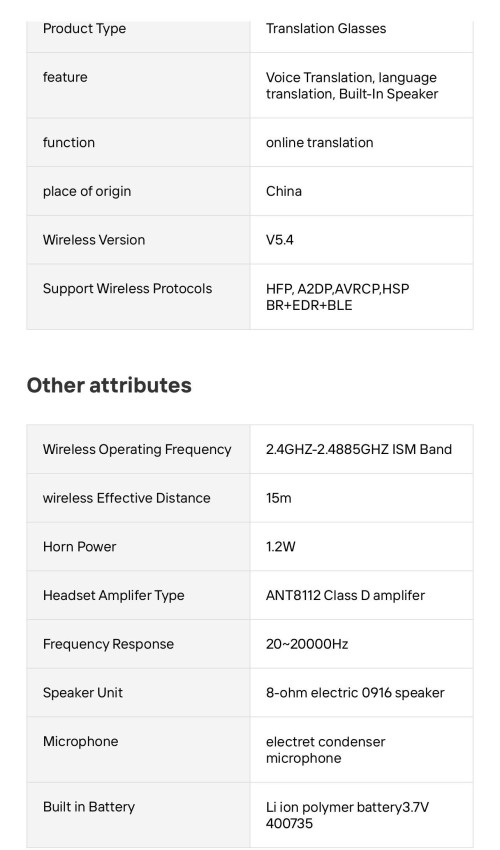Select the Frequency Response row label
The height and width of the screenshot is (850, 500).
click(108, 645)
